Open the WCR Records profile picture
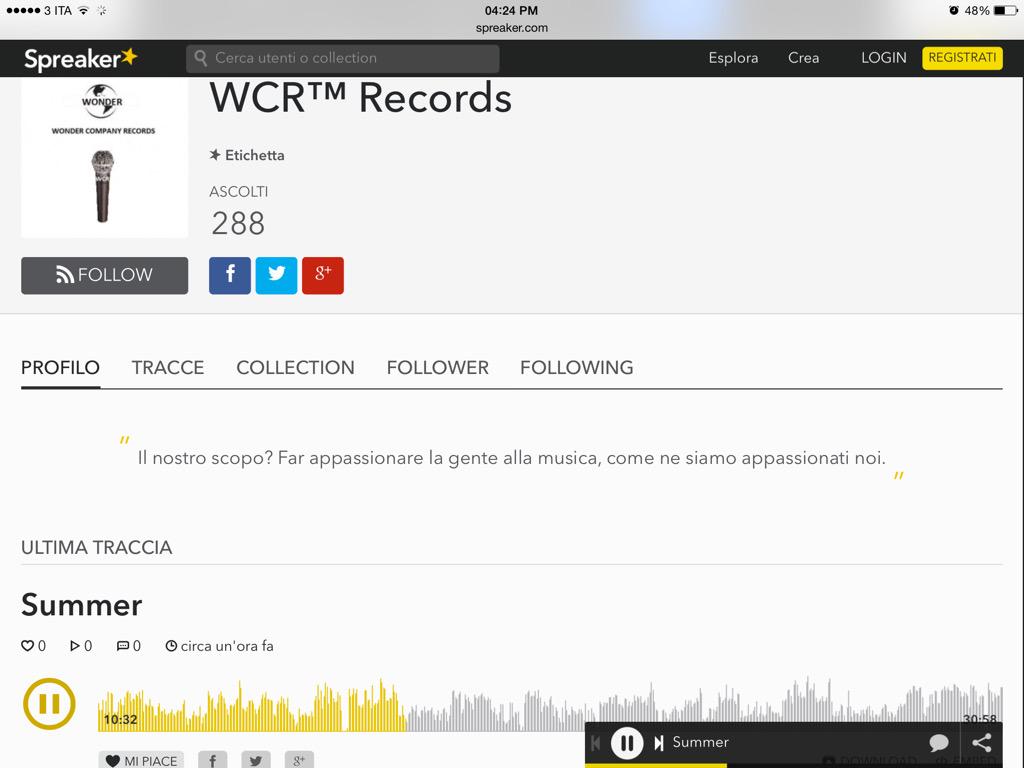1024x768 pixels. [x=104, y=157]
